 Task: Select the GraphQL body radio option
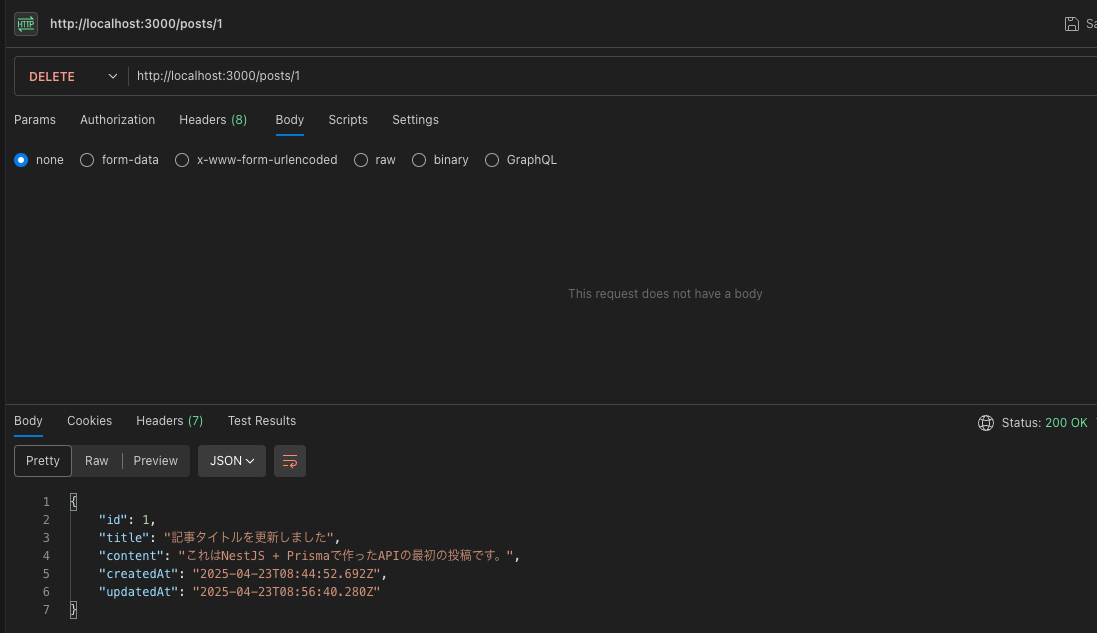click(492, 160)
